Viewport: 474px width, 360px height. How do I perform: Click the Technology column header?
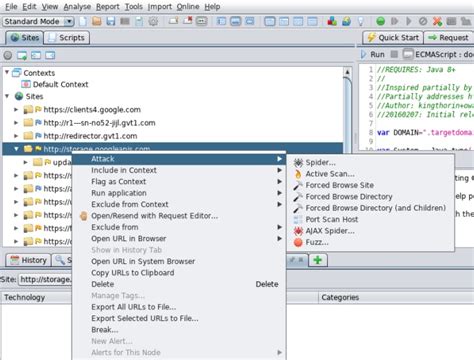pyautogui.click(x=37, y=297)
